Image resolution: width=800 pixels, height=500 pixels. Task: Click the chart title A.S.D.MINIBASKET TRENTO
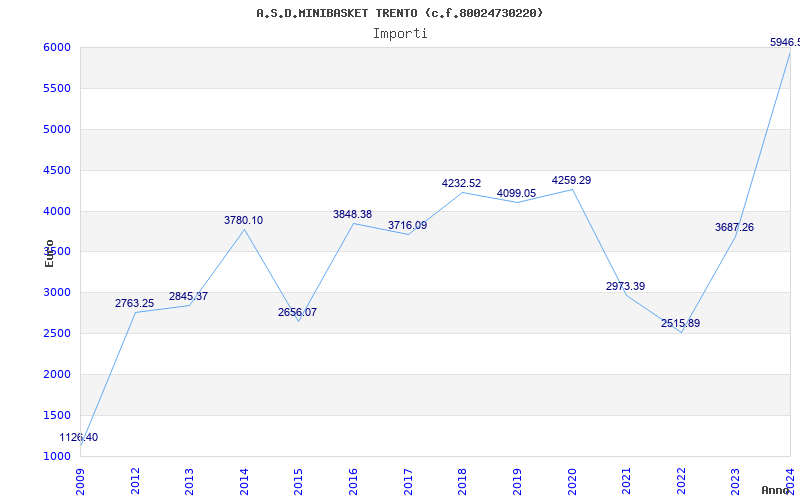click(400, 13)
